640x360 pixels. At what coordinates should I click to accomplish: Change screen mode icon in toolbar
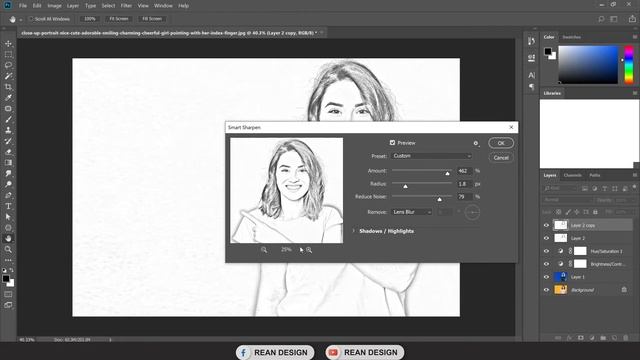(x=8, y=305)
